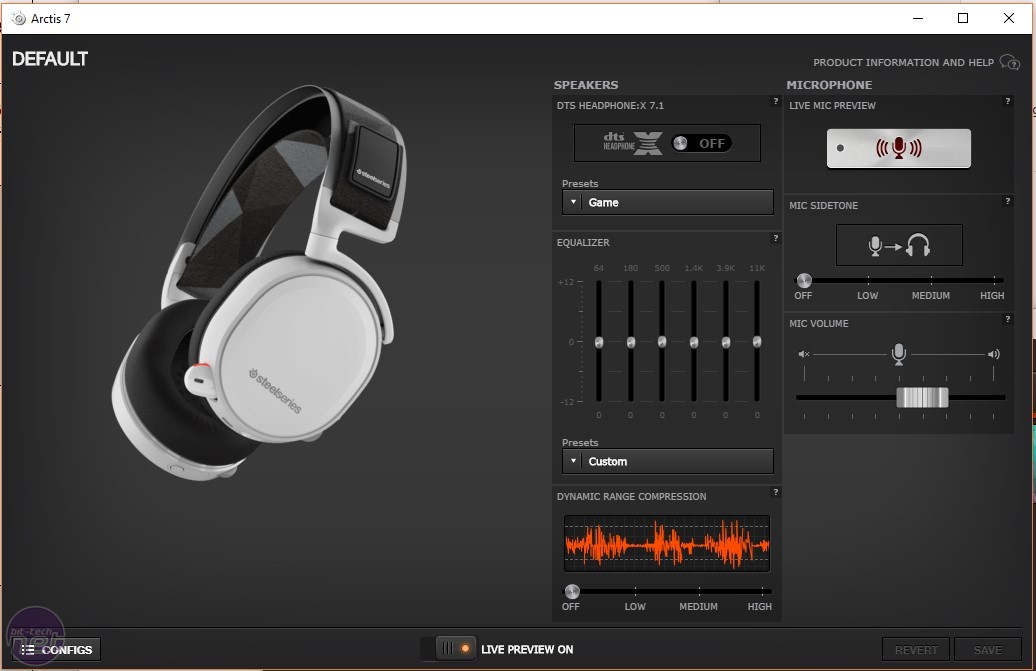
Task: Click the DTS Headphone:X logo
Action: [632, 143]
